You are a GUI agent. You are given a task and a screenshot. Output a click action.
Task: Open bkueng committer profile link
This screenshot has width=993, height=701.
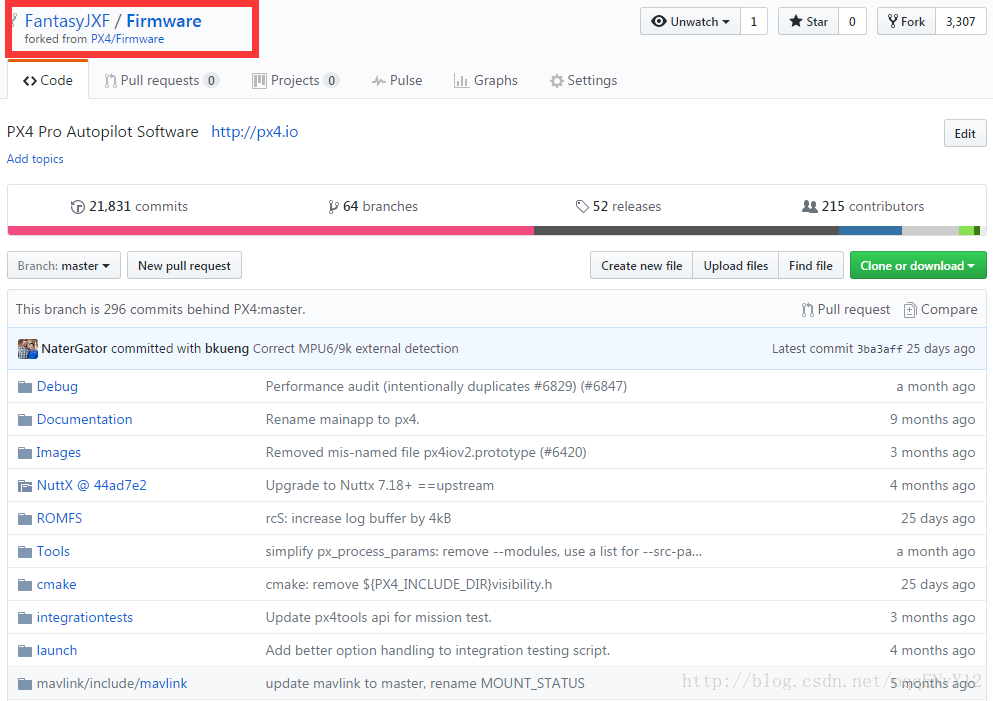click(227, 348)
